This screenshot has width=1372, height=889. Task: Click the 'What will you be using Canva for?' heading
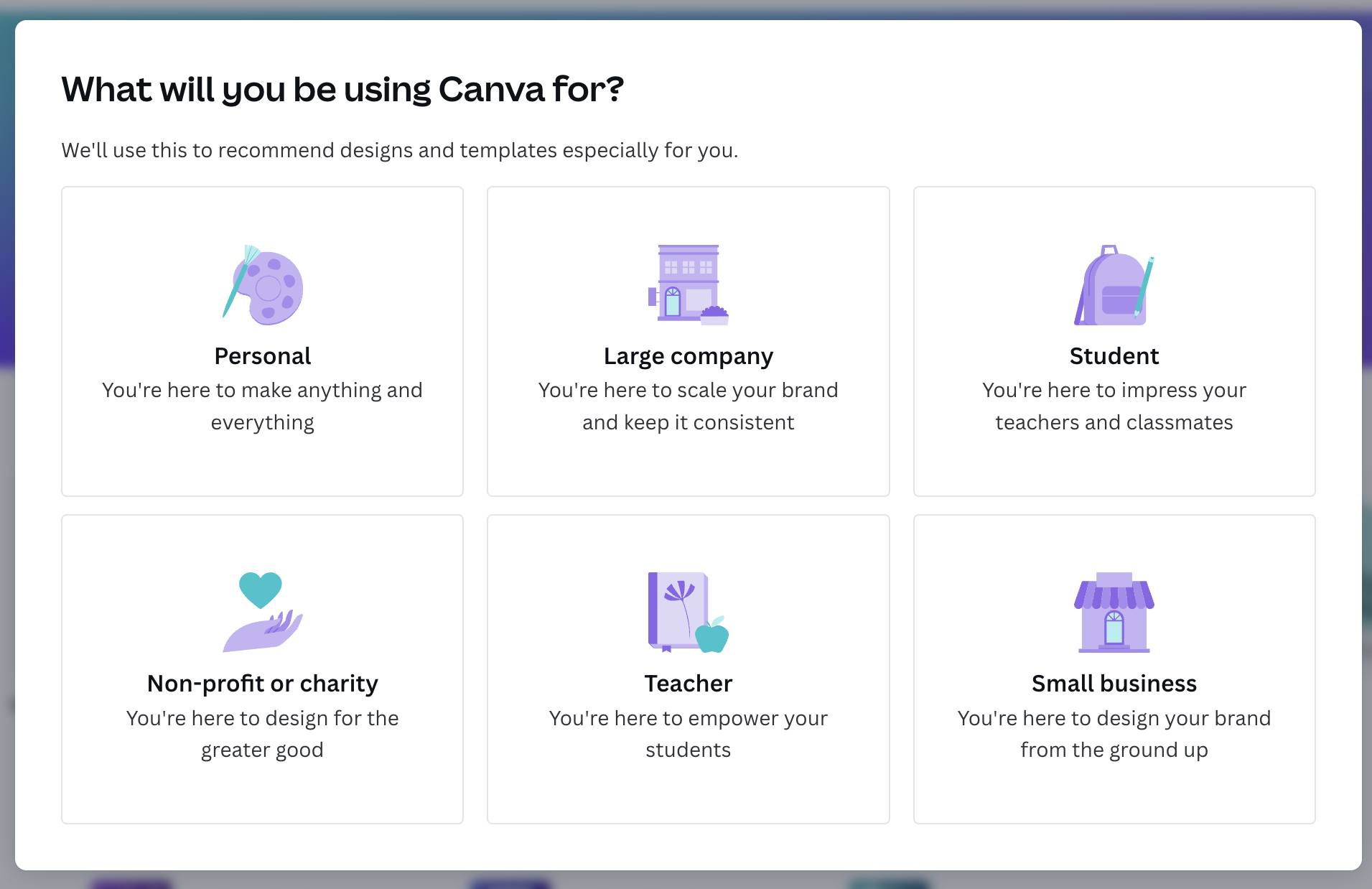(342, 89)
